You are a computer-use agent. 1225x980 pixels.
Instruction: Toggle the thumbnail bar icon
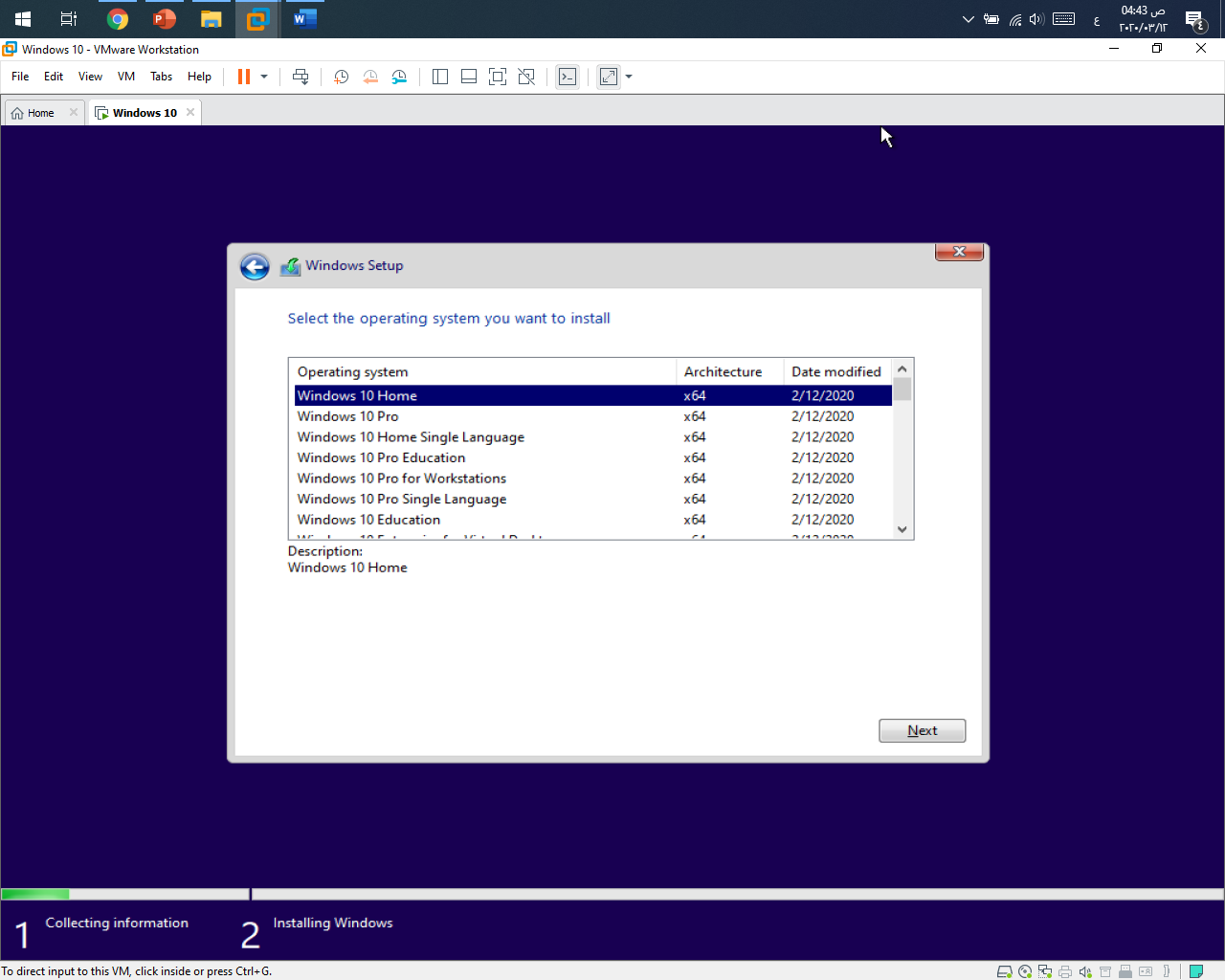(x=469, y=77)
